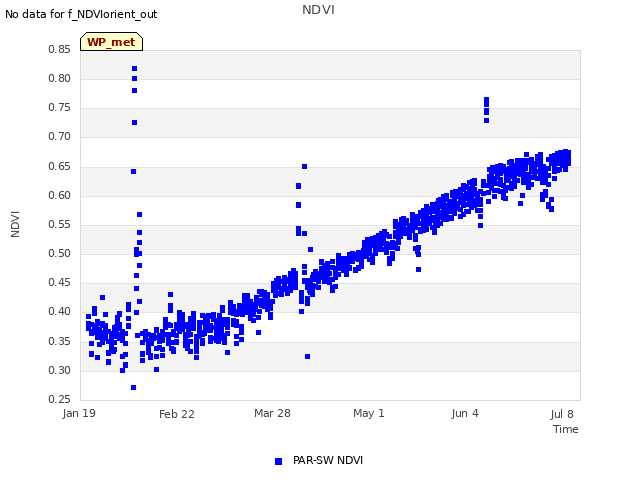The height and width of the screenshot is (480, 640).
Task: Click the May 1 tick label
Action: [x=369, y=413]
